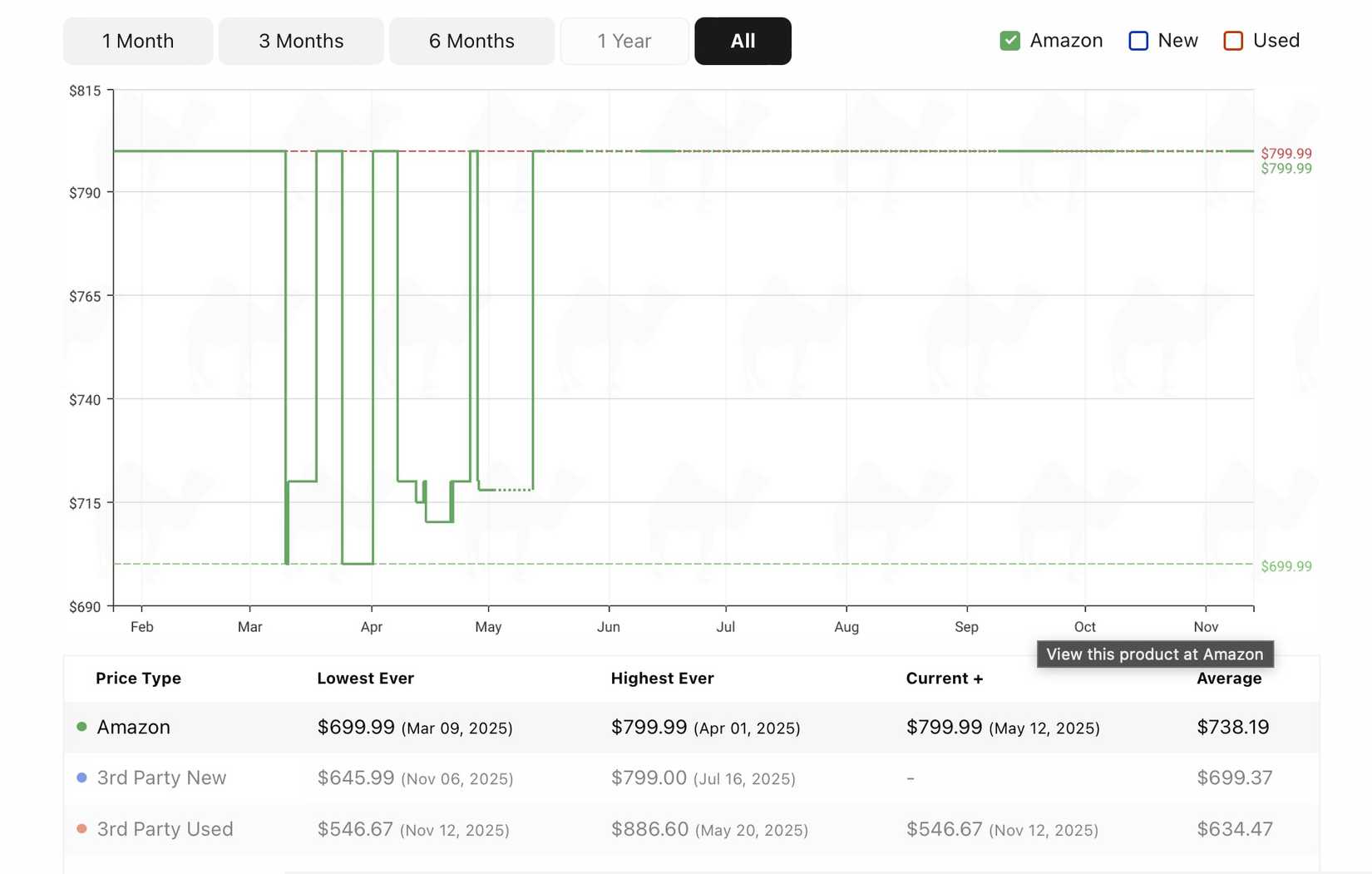1372x874 pixels.
Task: Click the green Amazon legend dot
Action: [x=81, y=726]
